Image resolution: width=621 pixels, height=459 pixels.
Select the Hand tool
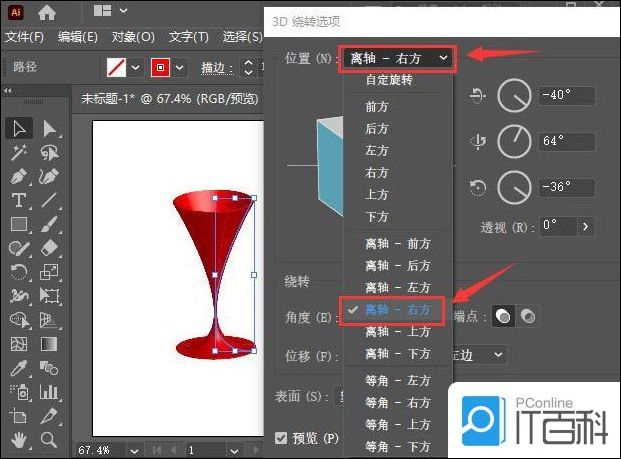click(x=19, y=440)
